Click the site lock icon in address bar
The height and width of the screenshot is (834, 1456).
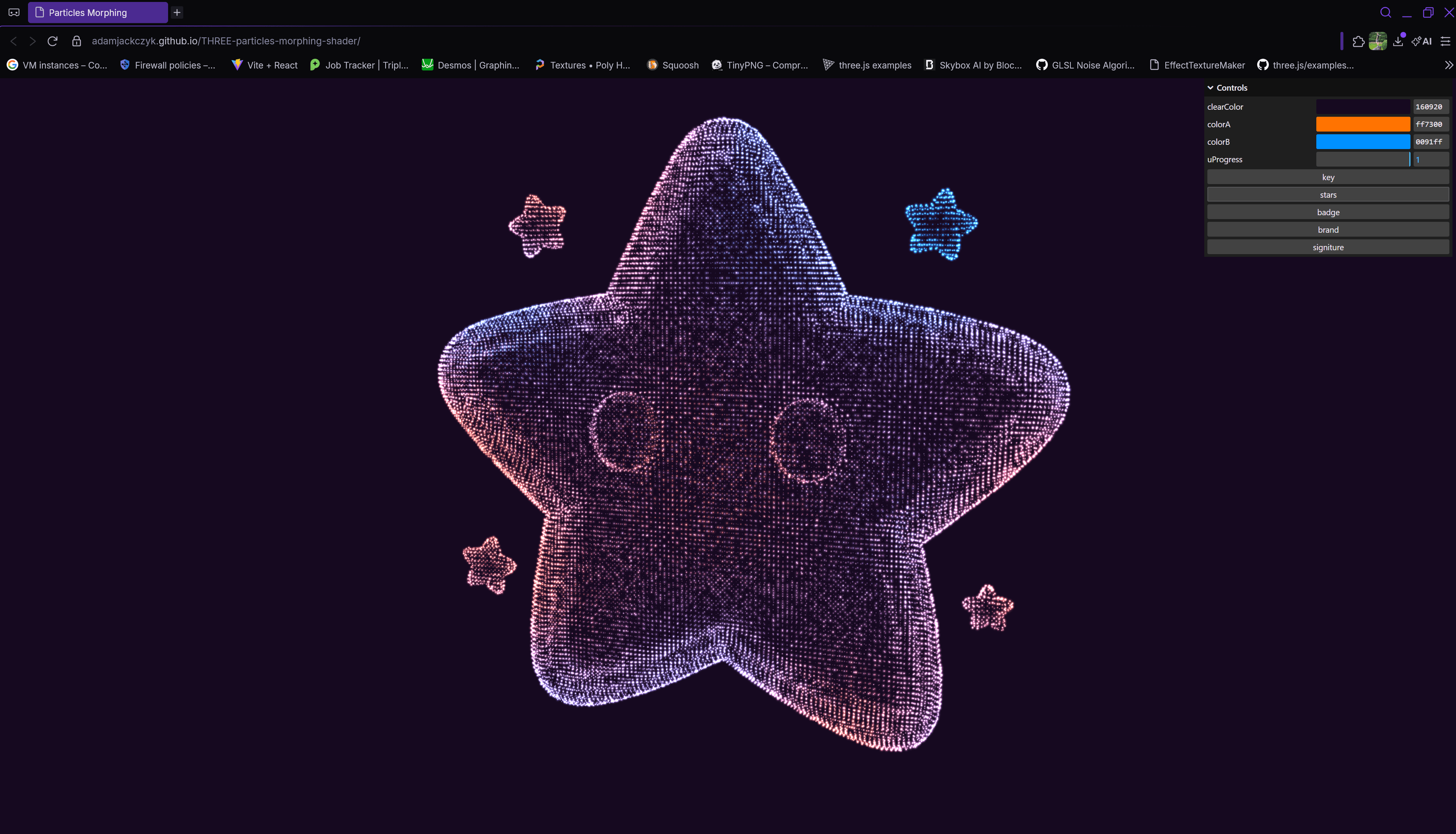77,41
